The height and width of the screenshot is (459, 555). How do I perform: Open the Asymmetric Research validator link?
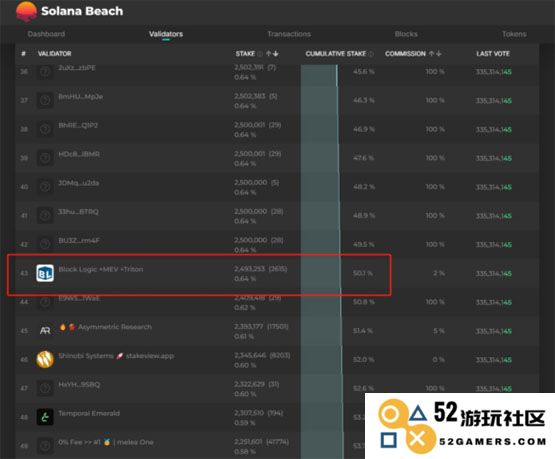coord(115,327)
